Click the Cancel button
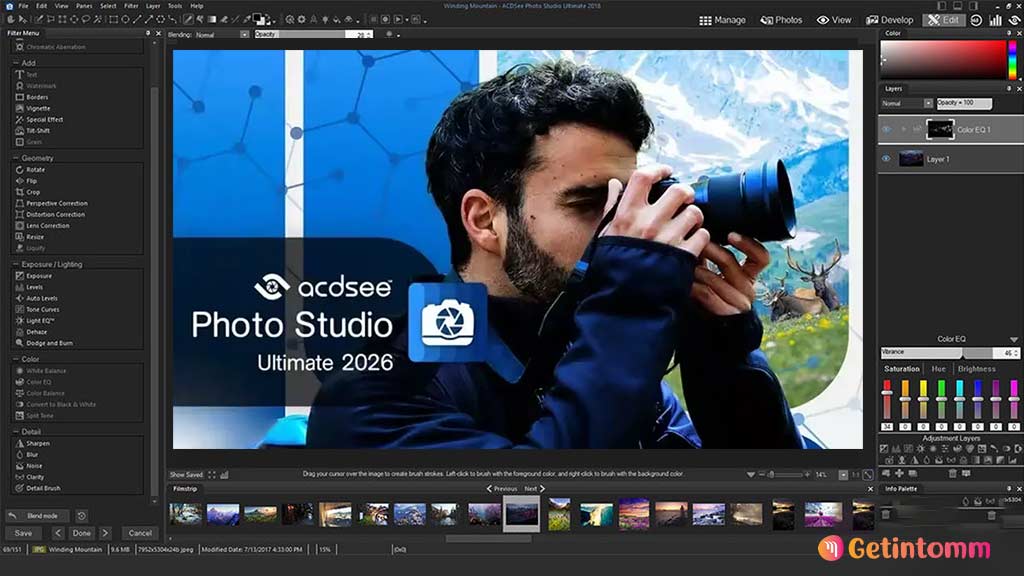This screenshot has height=576, width=1024. click(x=140, y=533)
